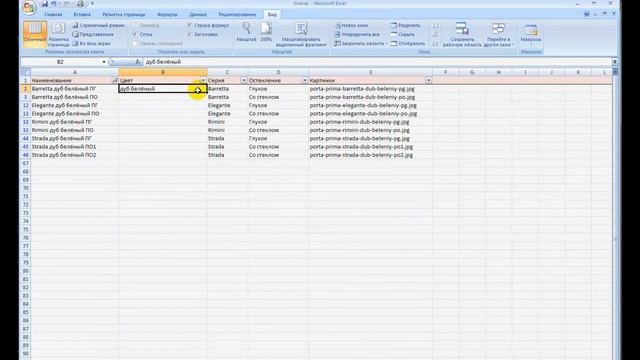Select Со стеклом cell in the Strada дуб белёный ПО1 row
The image size is (640, 360).
coord(278,147)
